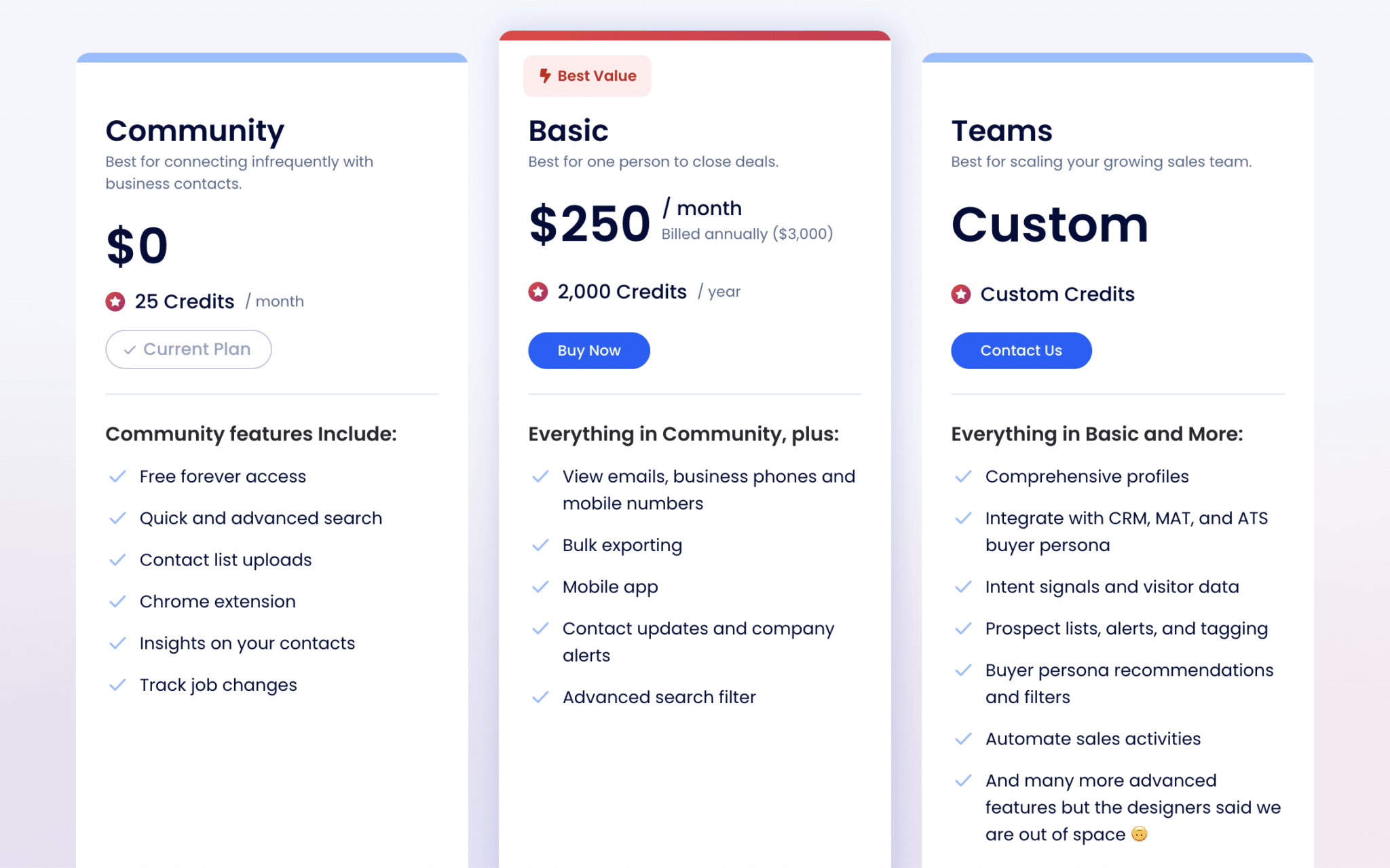The height and width of the screenshot is (868, 1390).
Task: Click the Buy Now button
Action: click(x=588, y=350)
